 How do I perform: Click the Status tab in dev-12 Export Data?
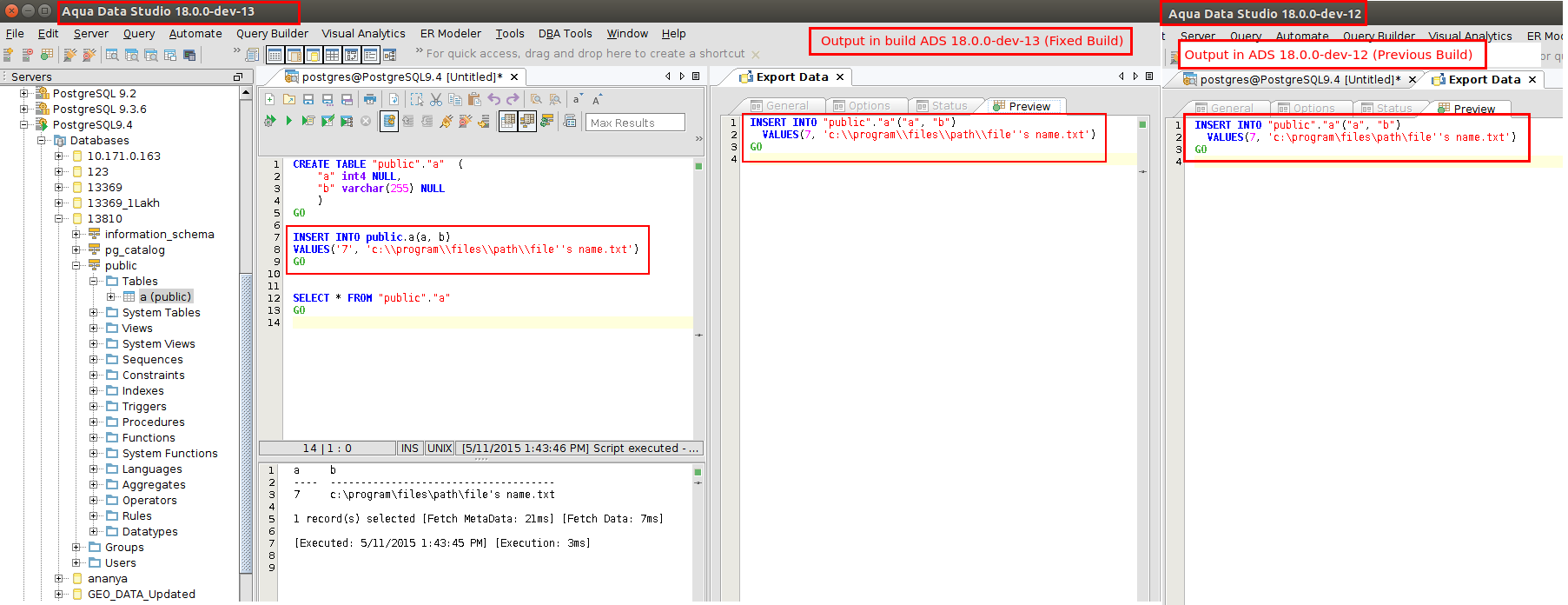pos(1386,109)
